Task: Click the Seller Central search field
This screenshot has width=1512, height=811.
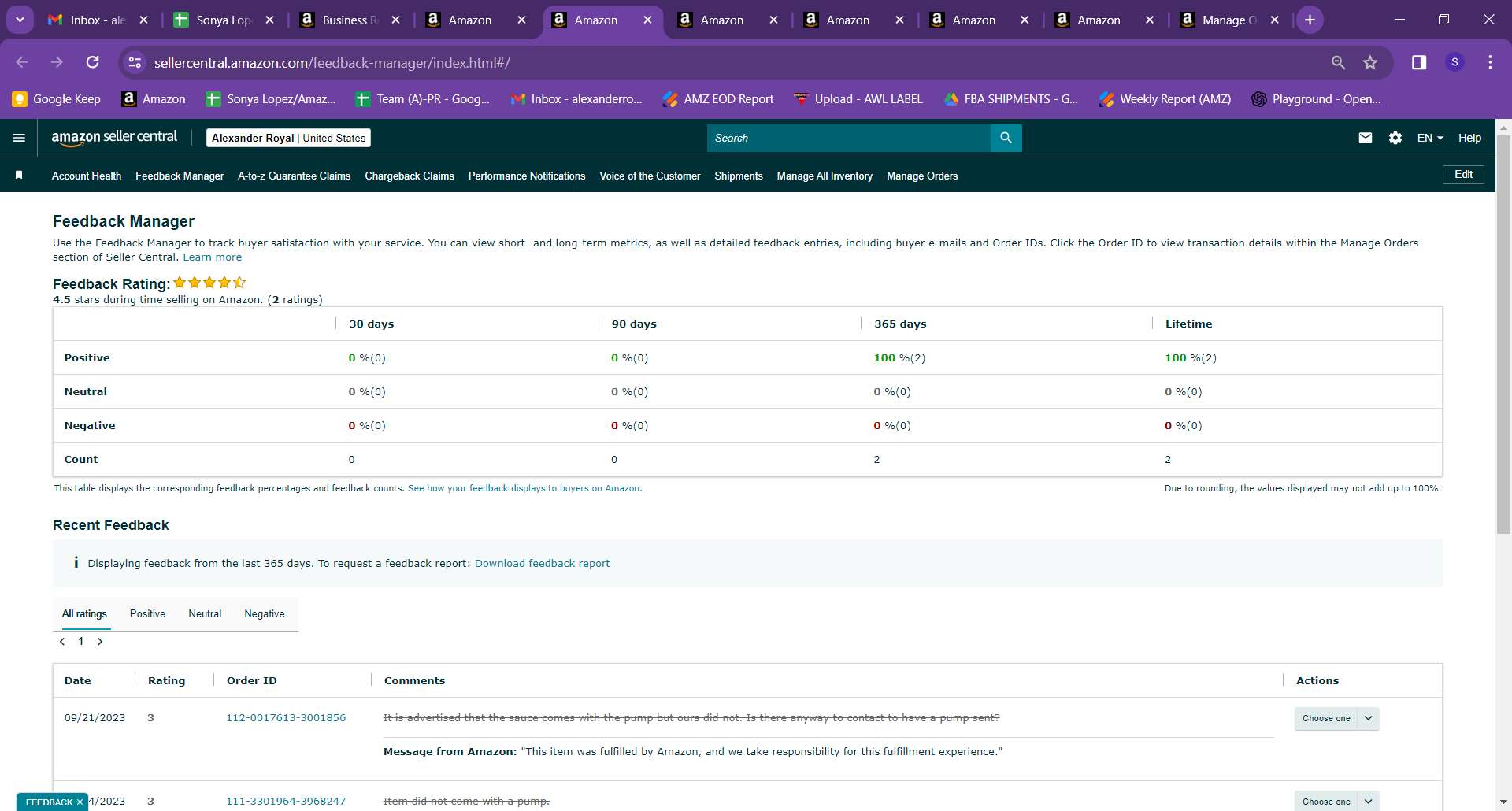Action: 849,138
